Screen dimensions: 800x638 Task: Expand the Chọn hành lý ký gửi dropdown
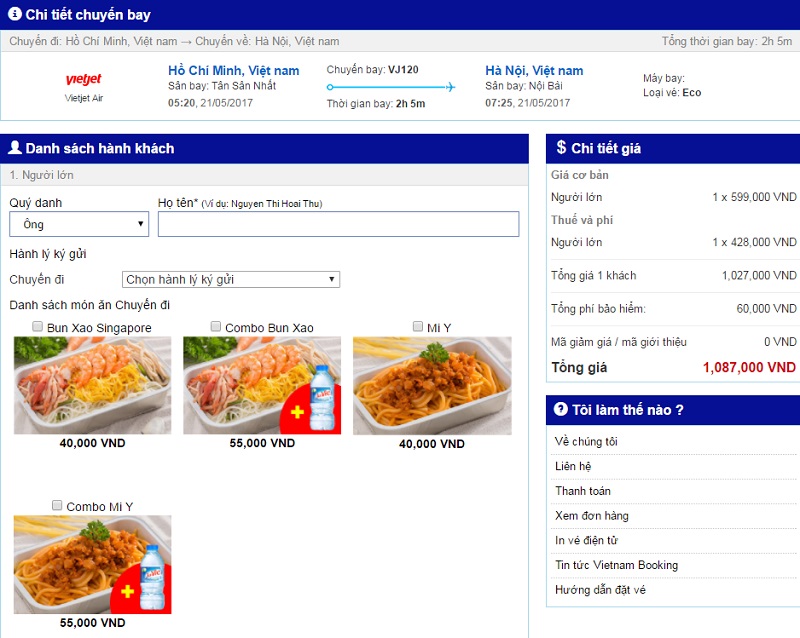pyautogui.click(x=231, y=280)
